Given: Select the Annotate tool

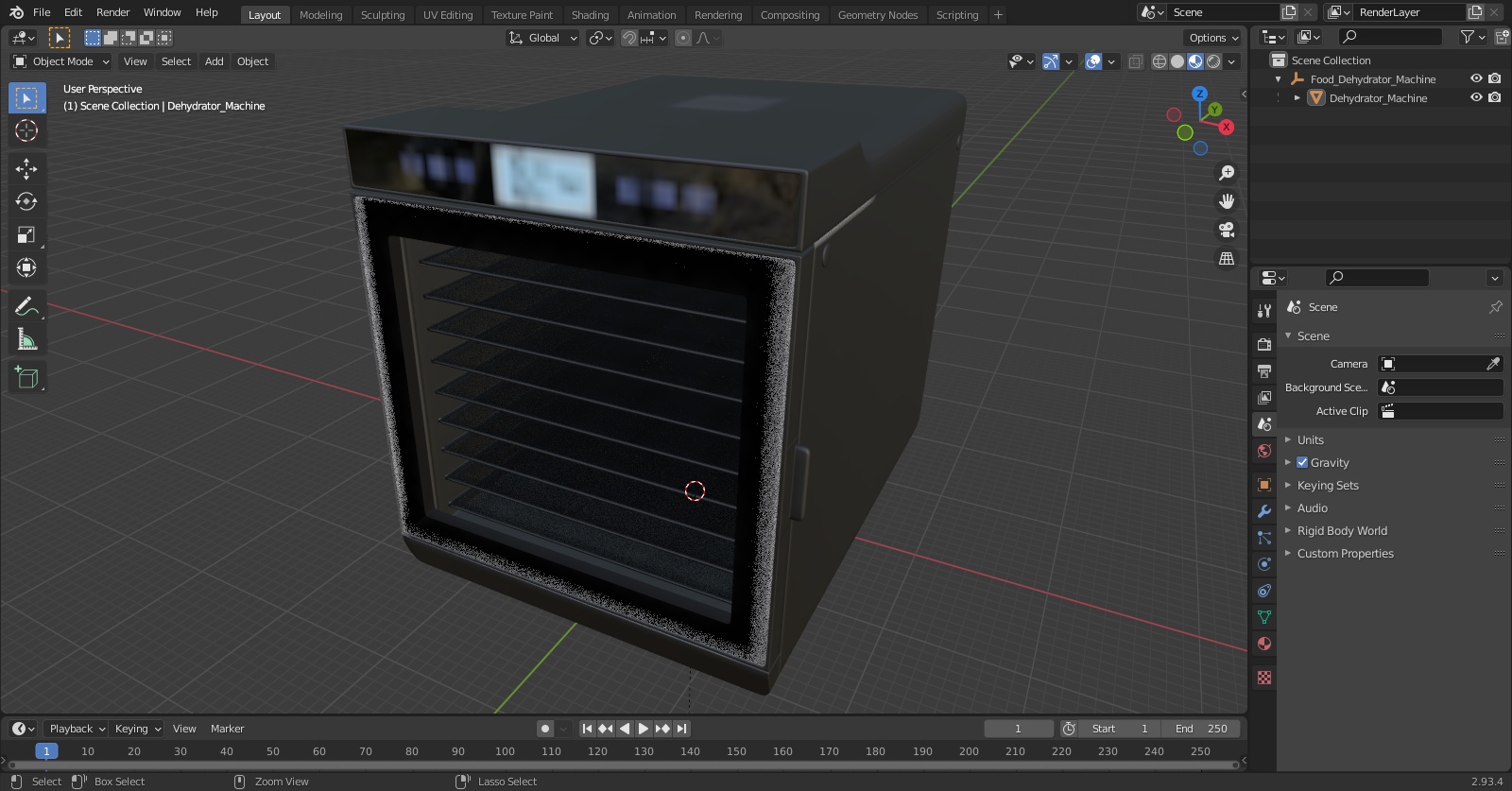Looking at the screenshot, I should pos(26,306).
